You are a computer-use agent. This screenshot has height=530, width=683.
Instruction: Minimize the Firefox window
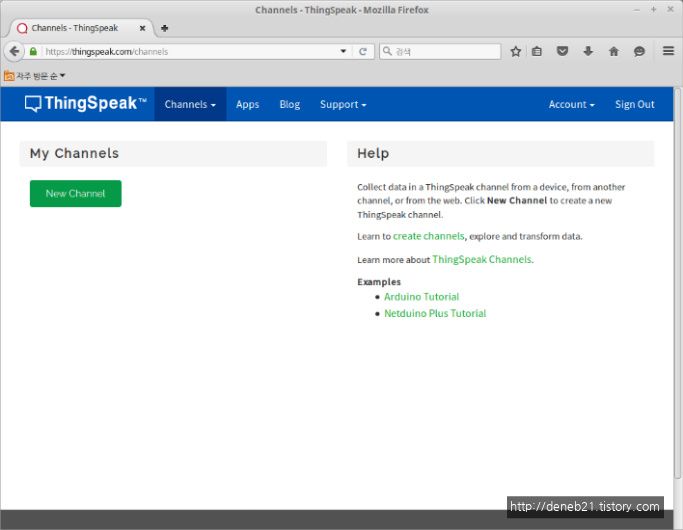tap(636, 10)
